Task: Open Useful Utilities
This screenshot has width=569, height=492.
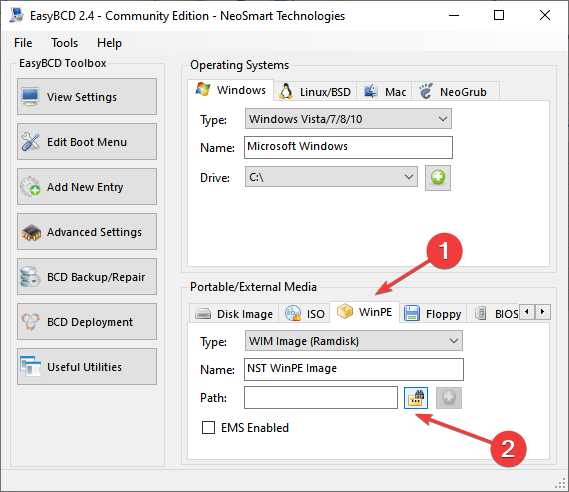Action: click(87, 366)
